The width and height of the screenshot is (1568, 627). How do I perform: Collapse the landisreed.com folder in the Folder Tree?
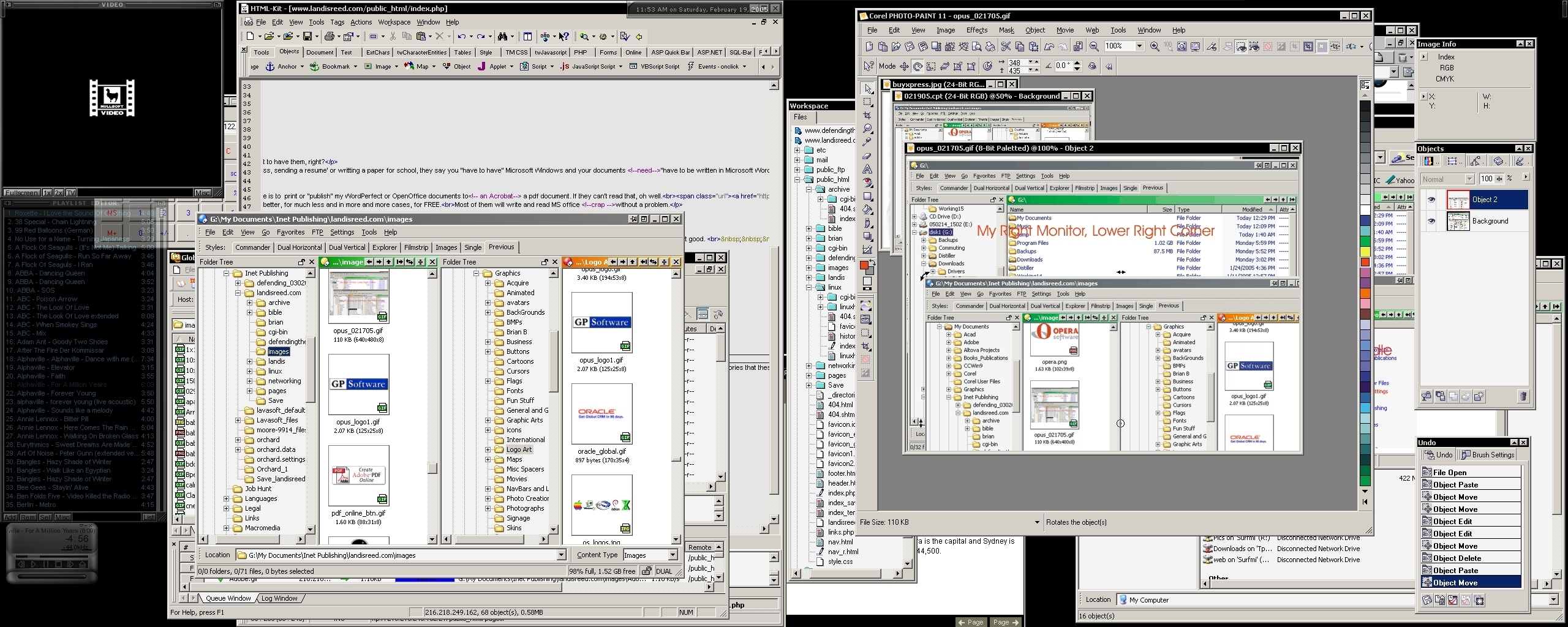pos(238,293)
